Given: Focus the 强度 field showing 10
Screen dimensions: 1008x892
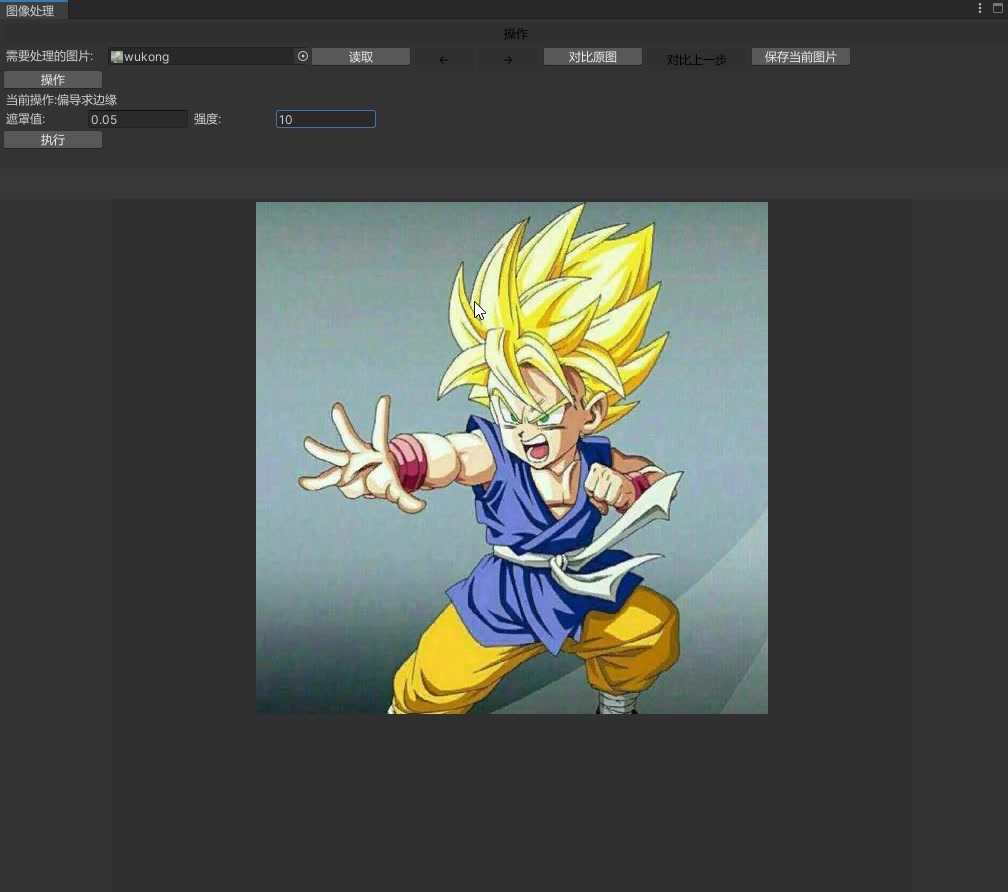Looking at the screenshot, I should 325,120.
